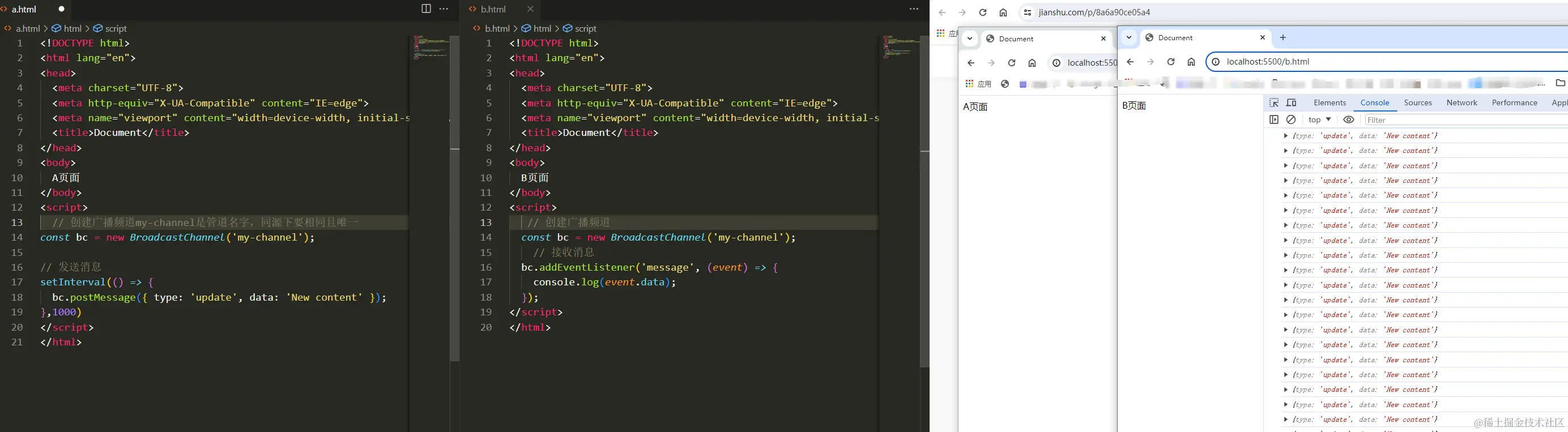
Task: Click forward arrow in jianshu.com browser window
Action: (x=962, y=12)
